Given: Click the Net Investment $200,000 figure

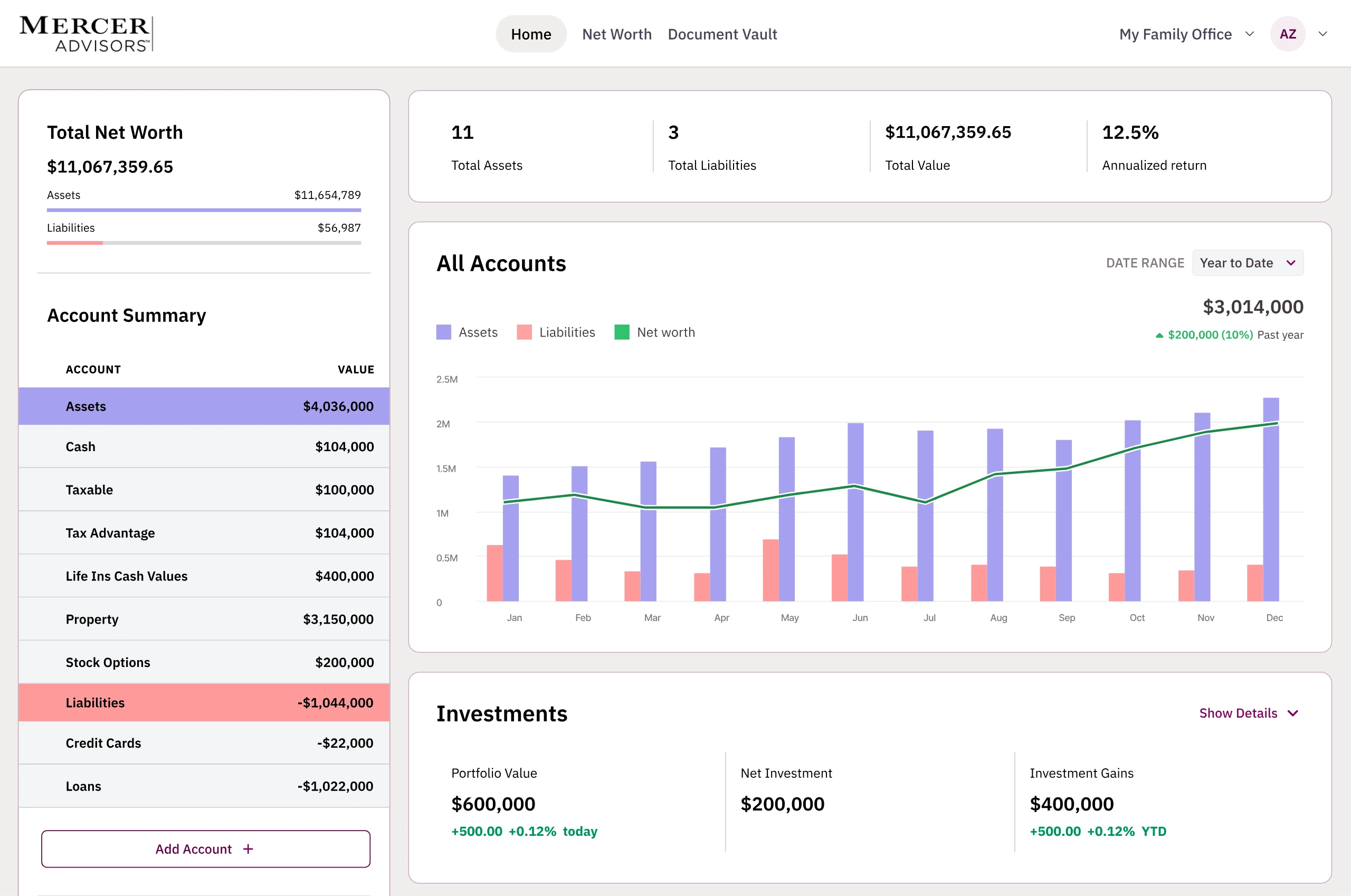Looking at the screenshot, I should point(783,804).
